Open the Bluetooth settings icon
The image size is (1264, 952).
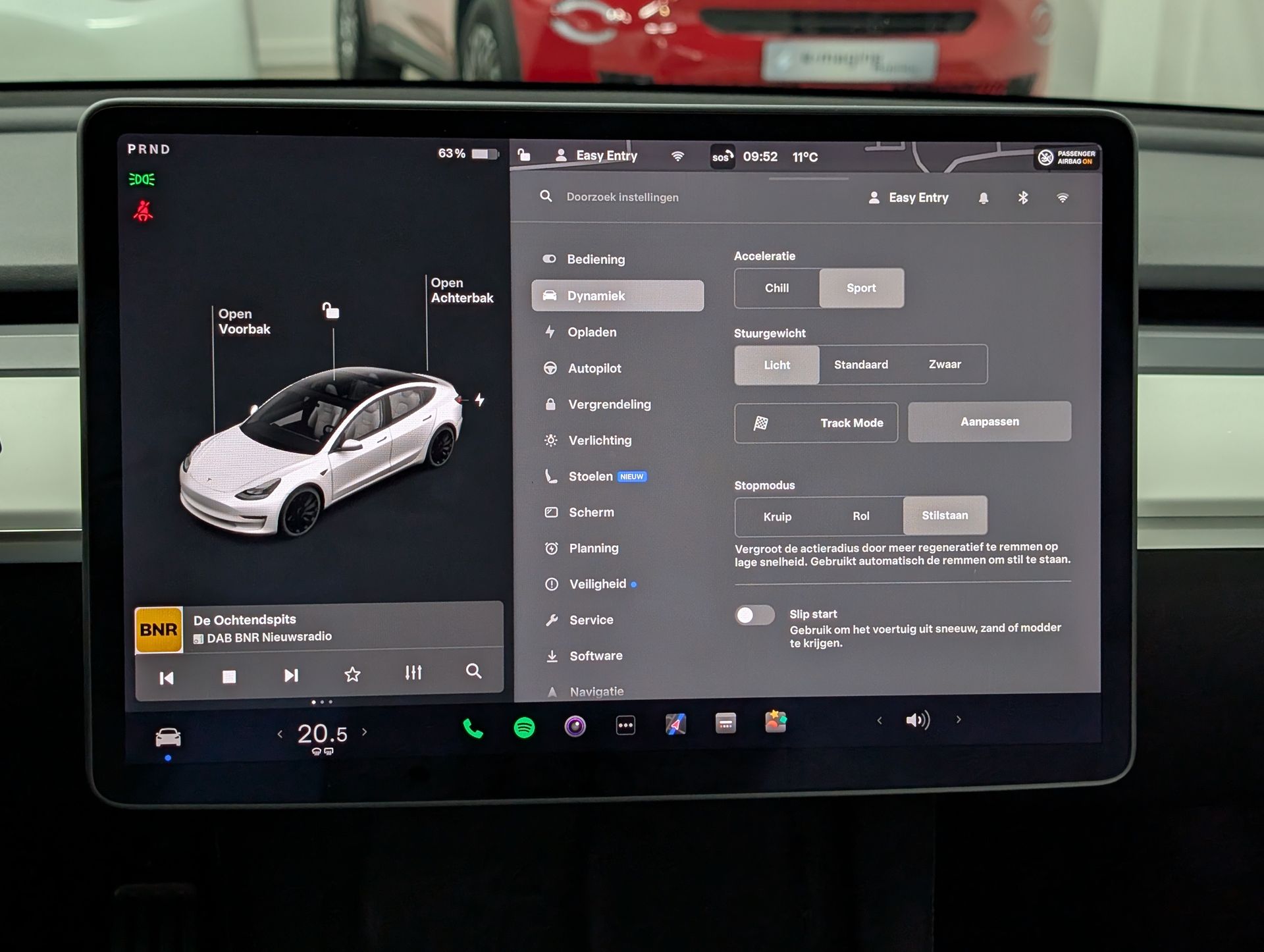click(1022, 198)
